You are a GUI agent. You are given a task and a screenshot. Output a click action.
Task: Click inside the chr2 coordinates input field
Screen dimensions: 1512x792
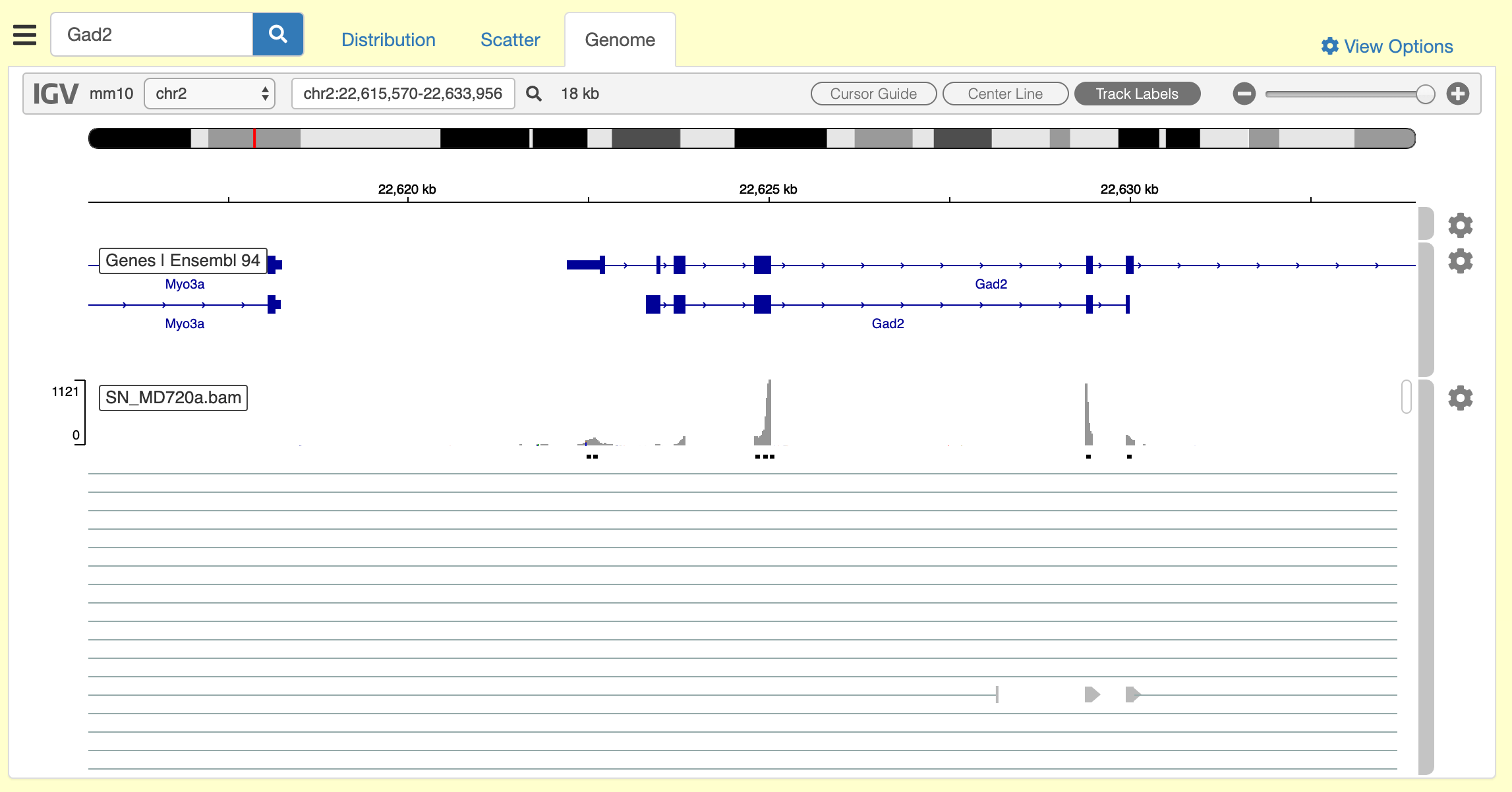pos(403,94)
